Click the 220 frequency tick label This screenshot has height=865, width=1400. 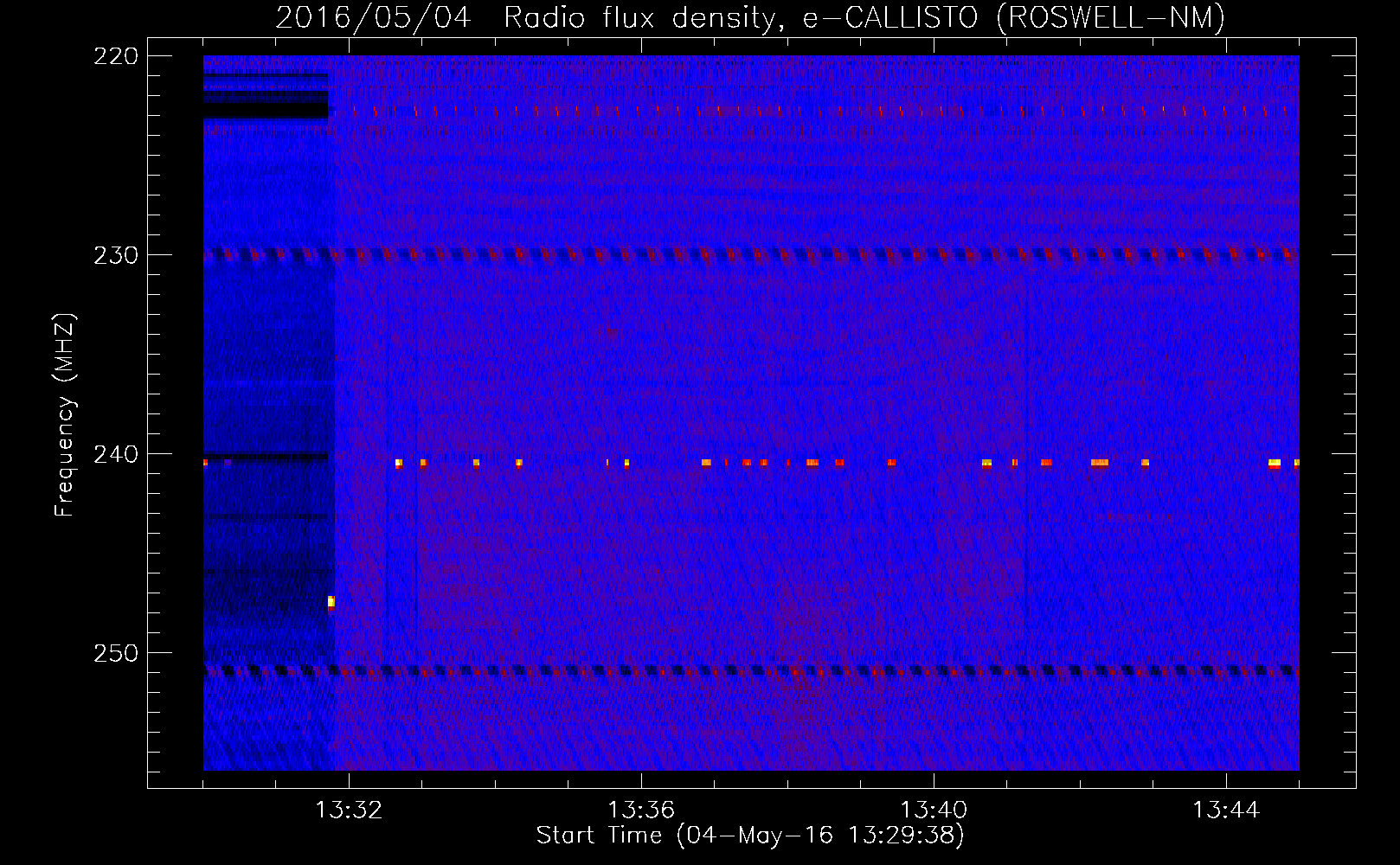tap(115, 56)
